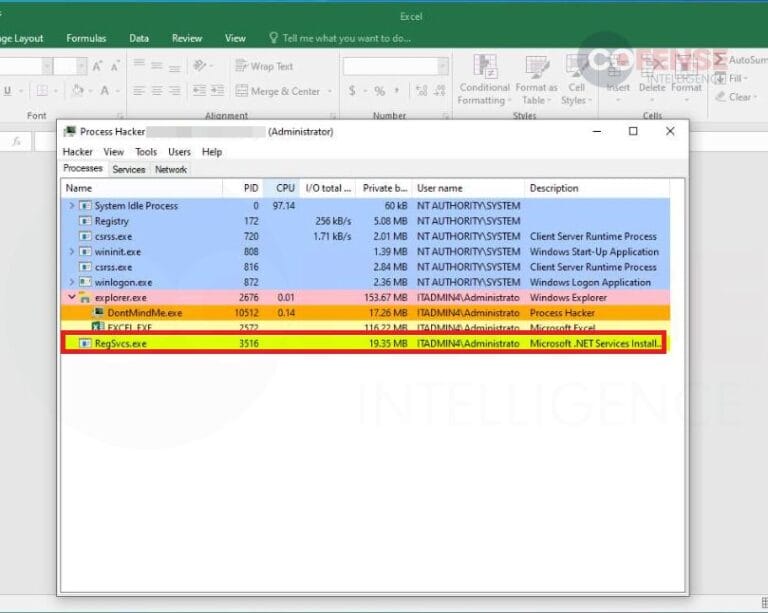Click the Wrap Text icon
Viewport: 768px width, 613px height.
coord(242,66)
